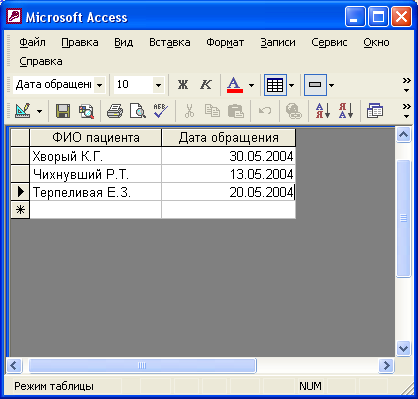Switch to design view icon
Viewport: 418px width, 399px height.
point(23,111)
